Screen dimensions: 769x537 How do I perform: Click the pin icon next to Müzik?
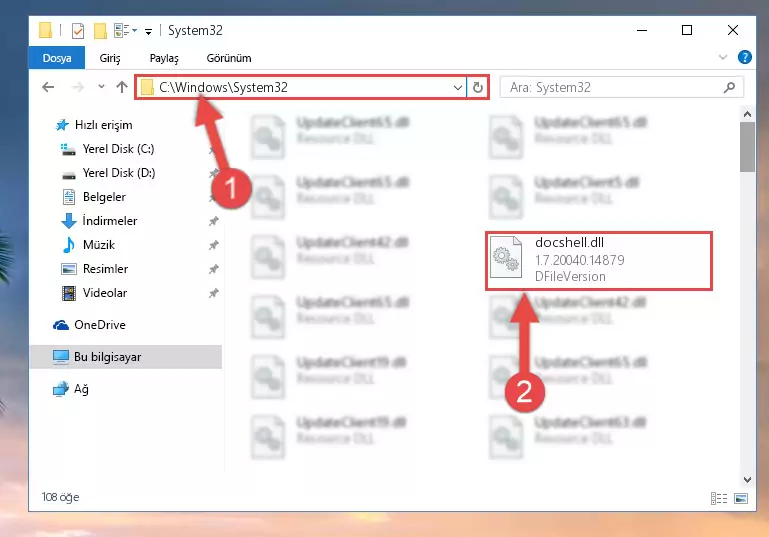tap(213, 245)
